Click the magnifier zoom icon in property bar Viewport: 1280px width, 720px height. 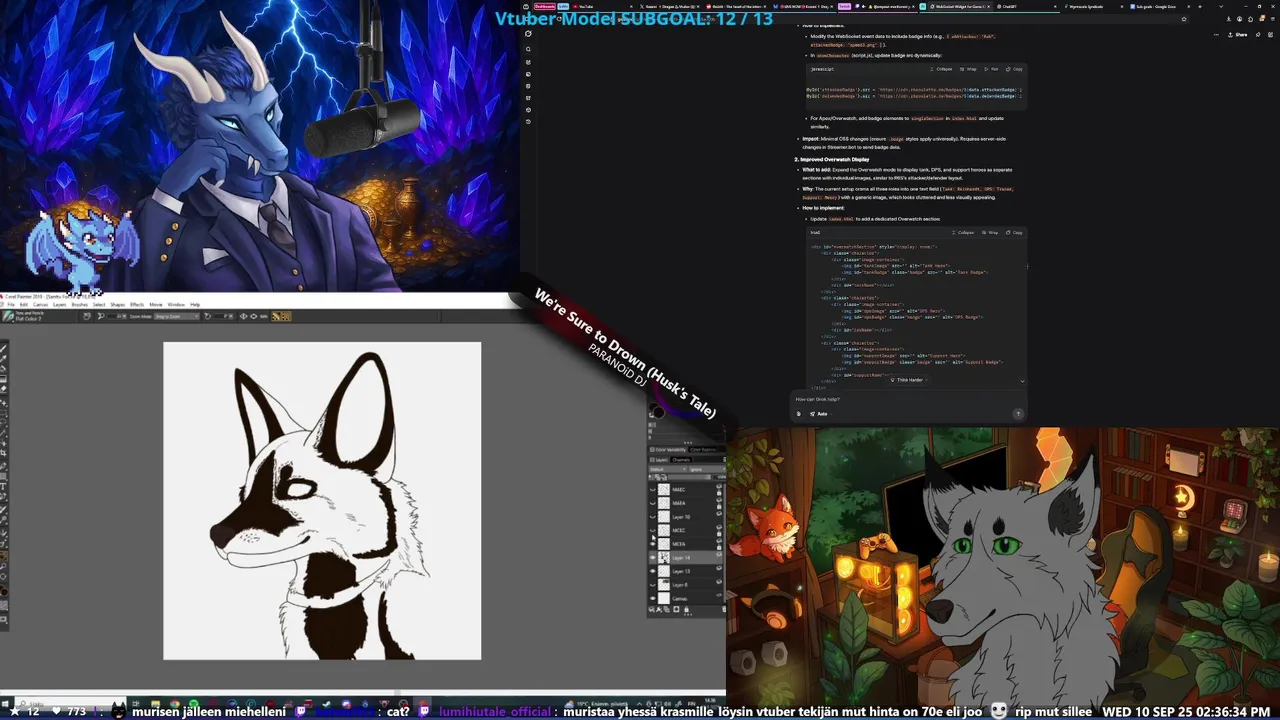pos(101,316)
